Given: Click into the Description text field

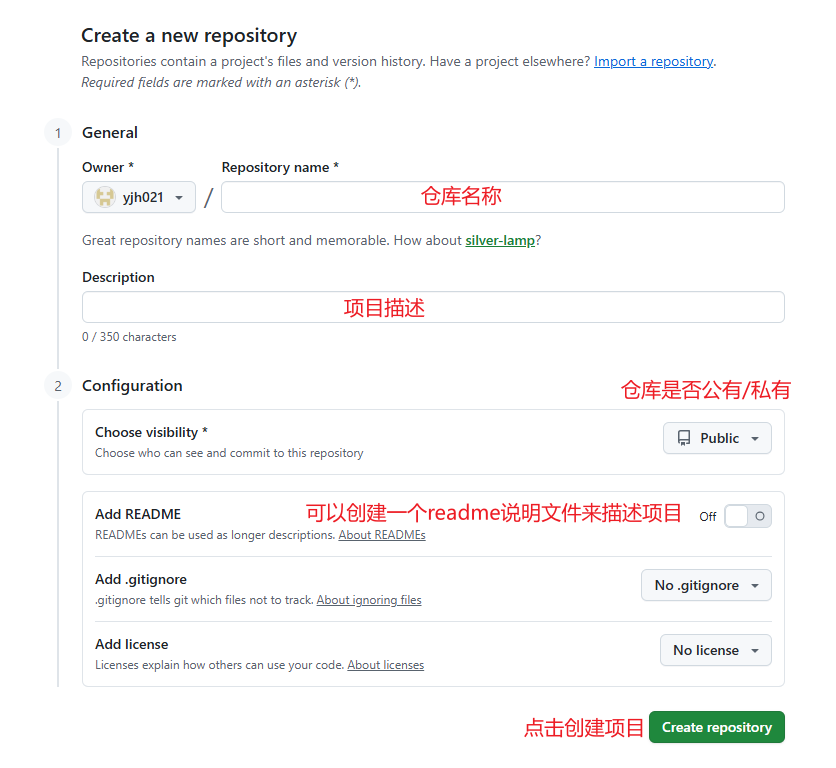Looking at the screenshot, I should [433, 307].
